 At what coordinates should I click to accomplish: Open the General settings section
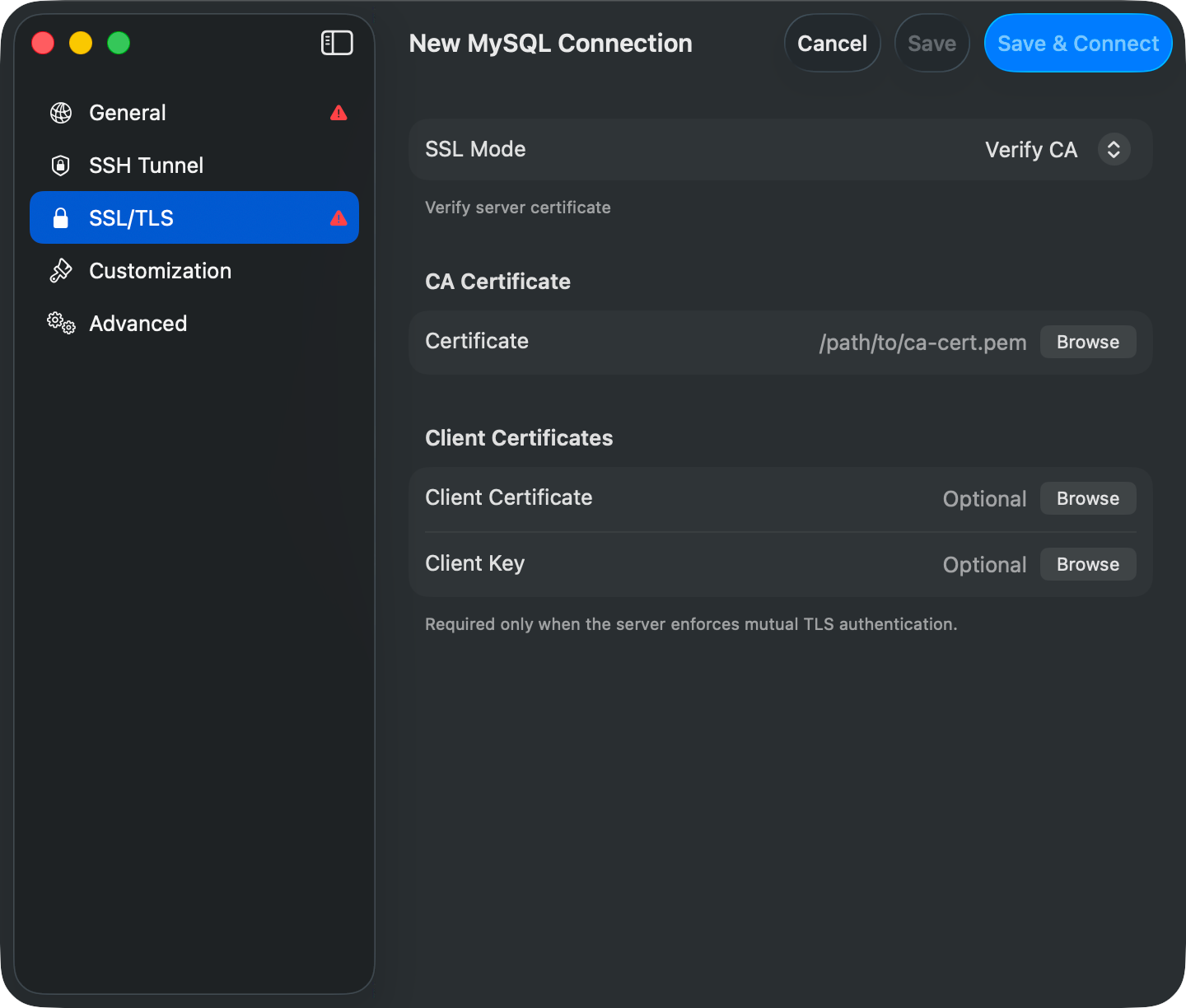pyautogui.click(x=194, y=113)
